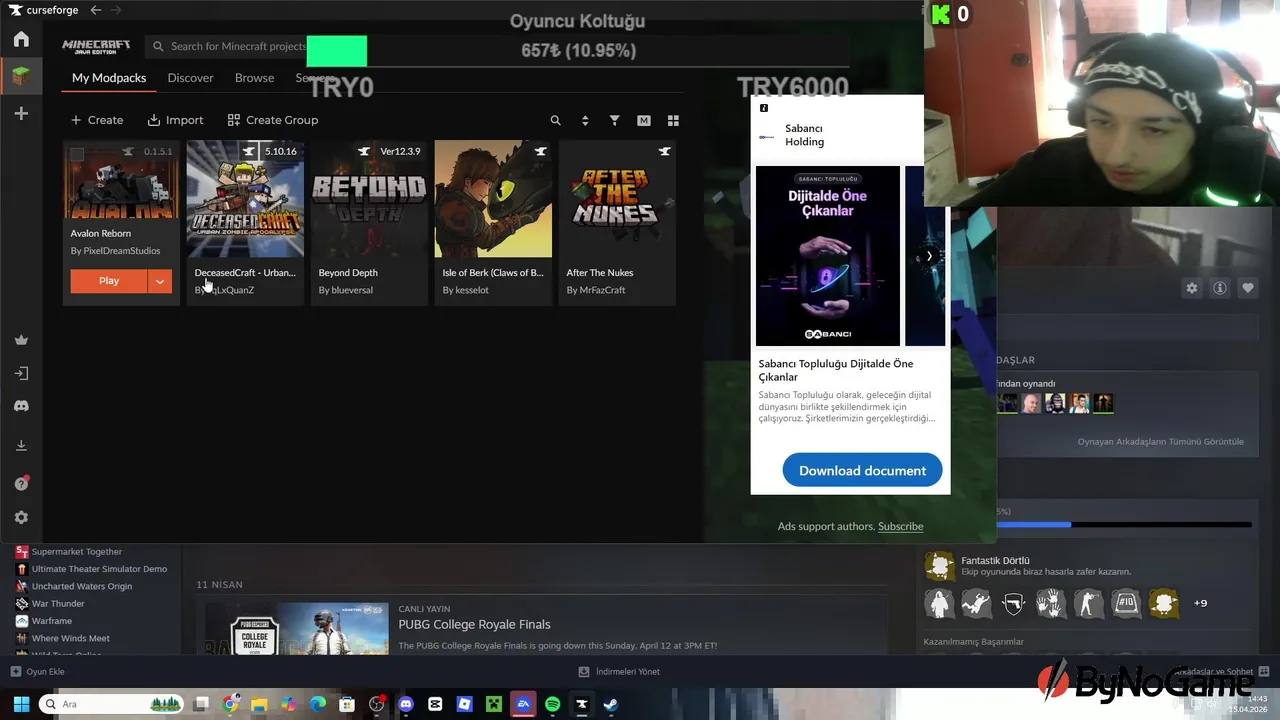Select Where Winds Meet in Steam library
Viewport: 1280px width, 720px height.
pyautogui.click(x=70, y=638)
